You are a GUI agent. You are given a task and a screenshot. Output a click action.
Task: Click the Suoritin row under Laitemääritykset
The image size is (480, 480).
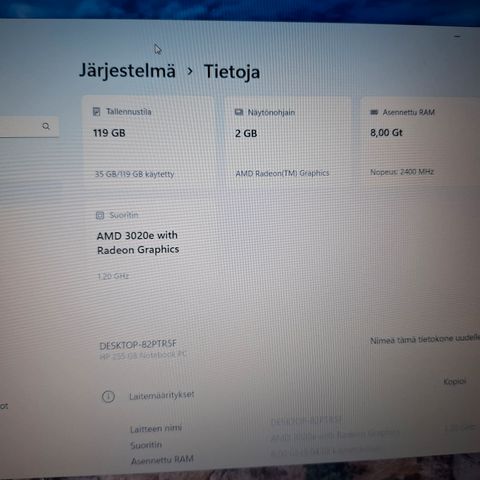click(x=146, y=445)
